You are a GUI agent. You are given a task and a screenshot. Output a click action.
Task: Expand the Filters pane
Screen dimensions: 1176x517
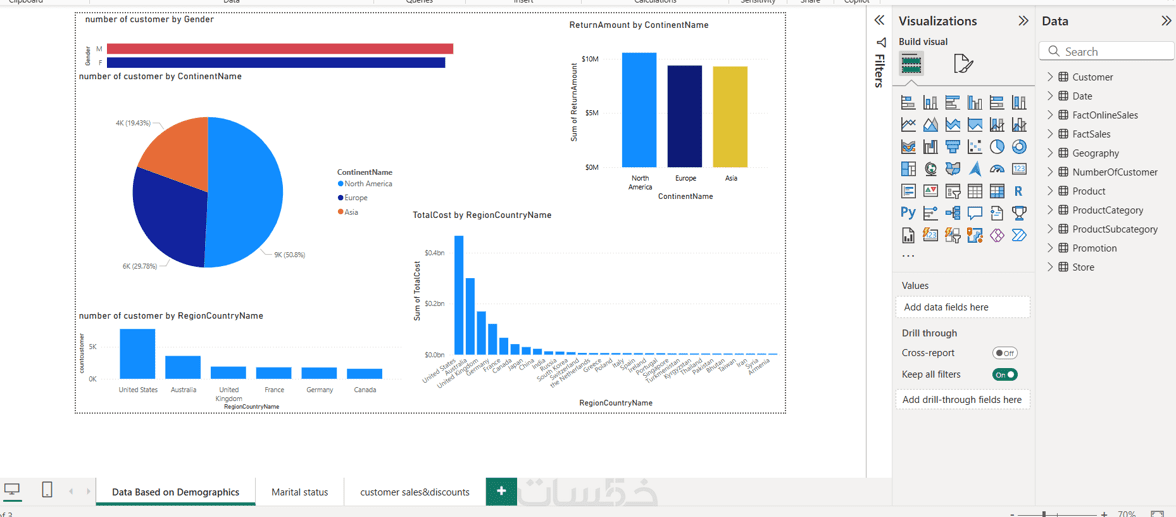point(880,21)
